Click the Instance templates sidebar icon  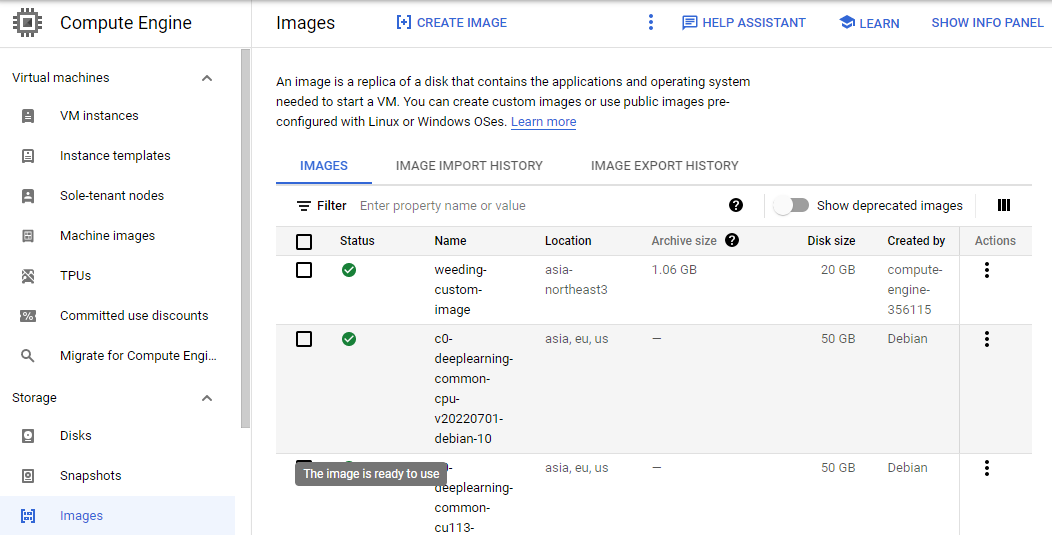coord(28,156)
